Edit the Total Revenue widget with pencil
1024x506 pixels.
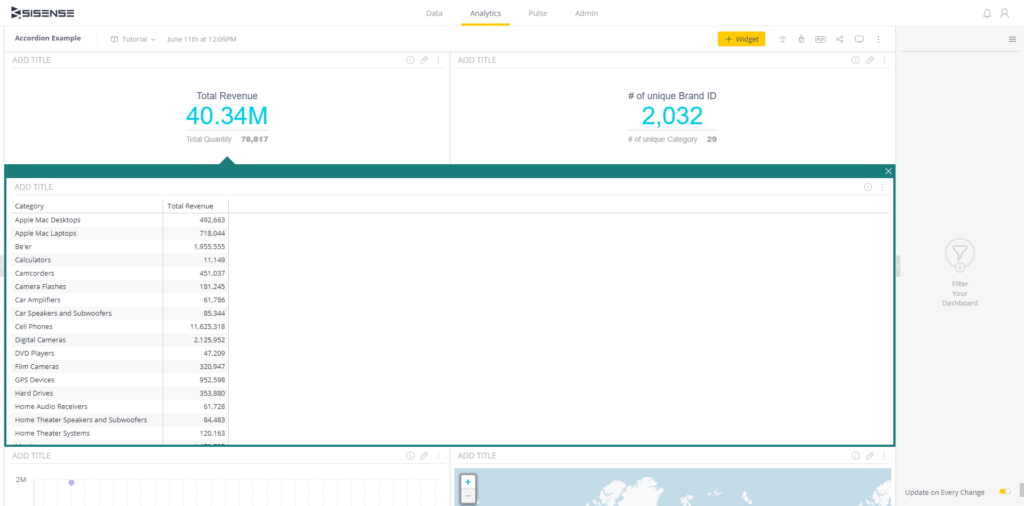pyautogui.click(x=424, y=60)
